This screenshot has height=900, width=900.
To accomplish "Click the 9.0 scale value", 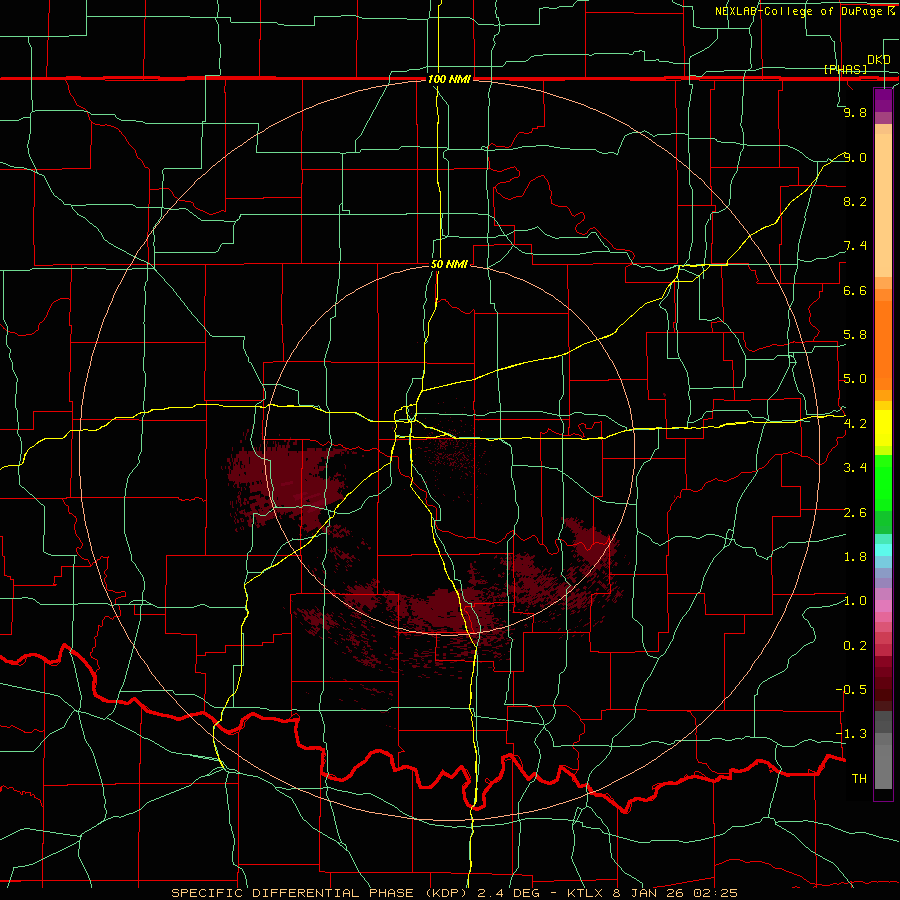I will click(855, 157).
